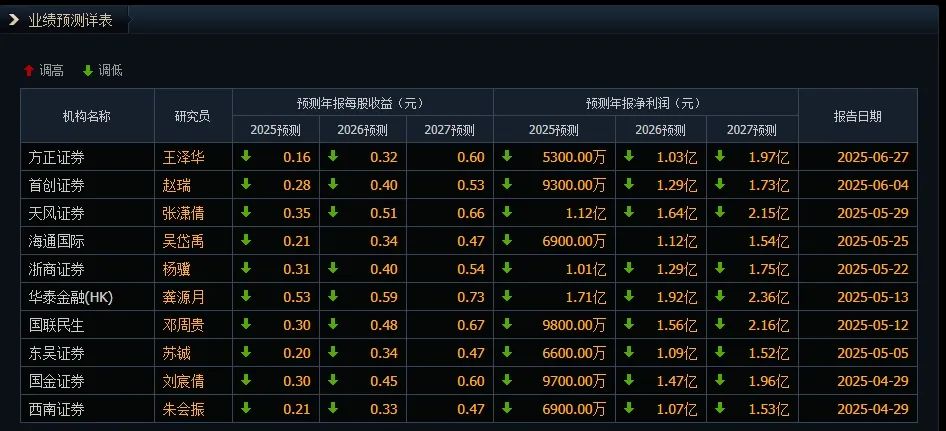
Task: Click the green 调低 arrow legend icon
Action: click(x=88, y=71)
